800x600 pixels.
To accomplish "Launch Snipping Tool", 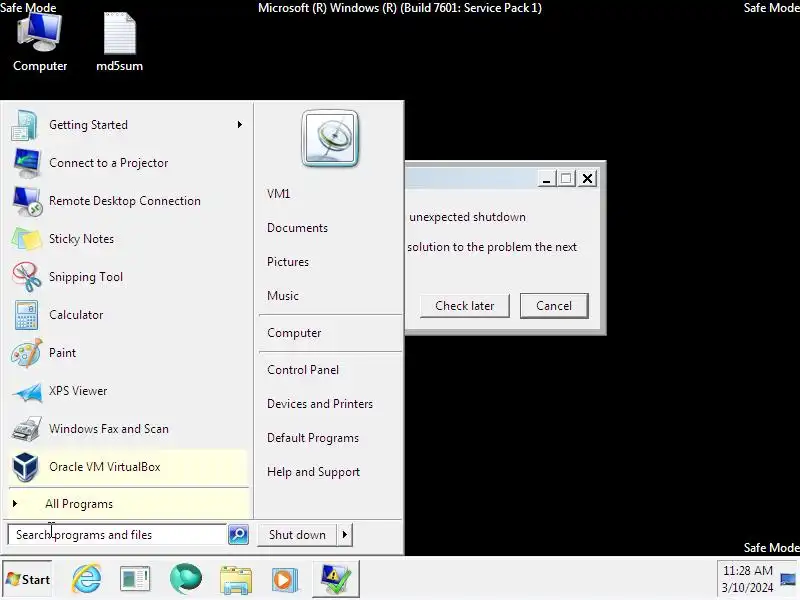I will pyautogui.click(x=128, y=277).
